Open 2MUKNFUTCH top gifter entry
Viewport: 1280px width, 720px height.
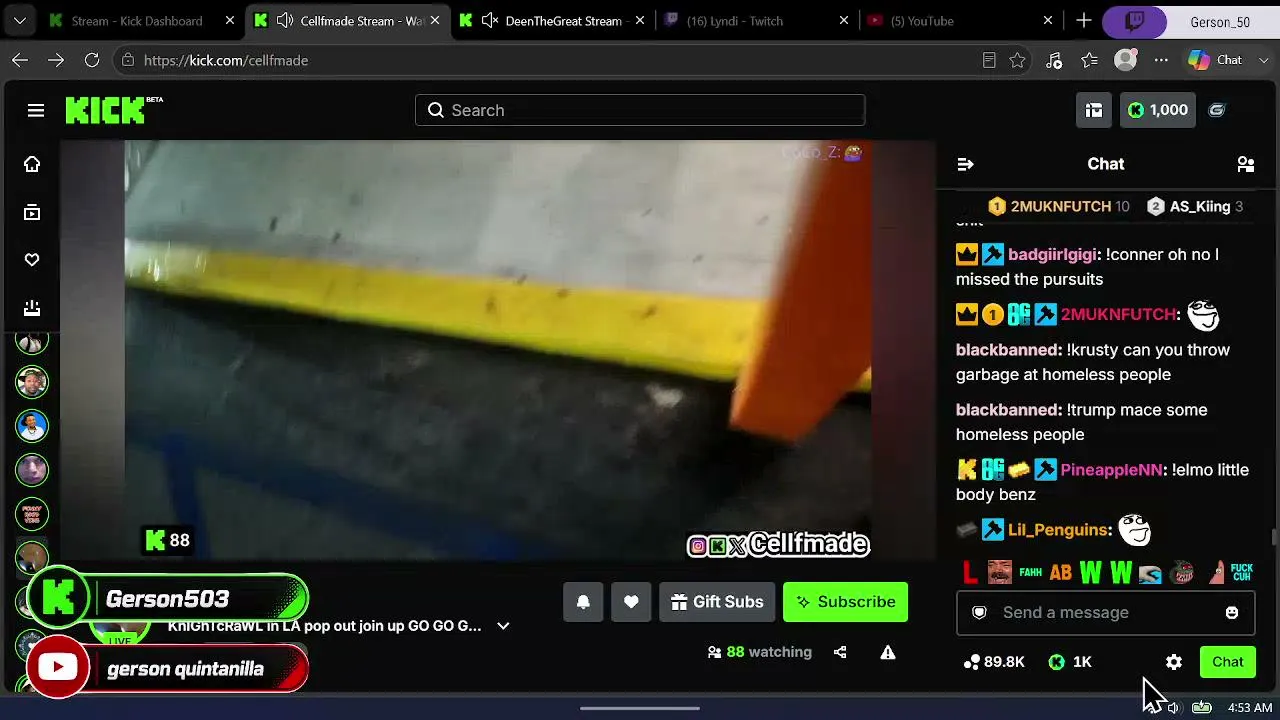1058,206
